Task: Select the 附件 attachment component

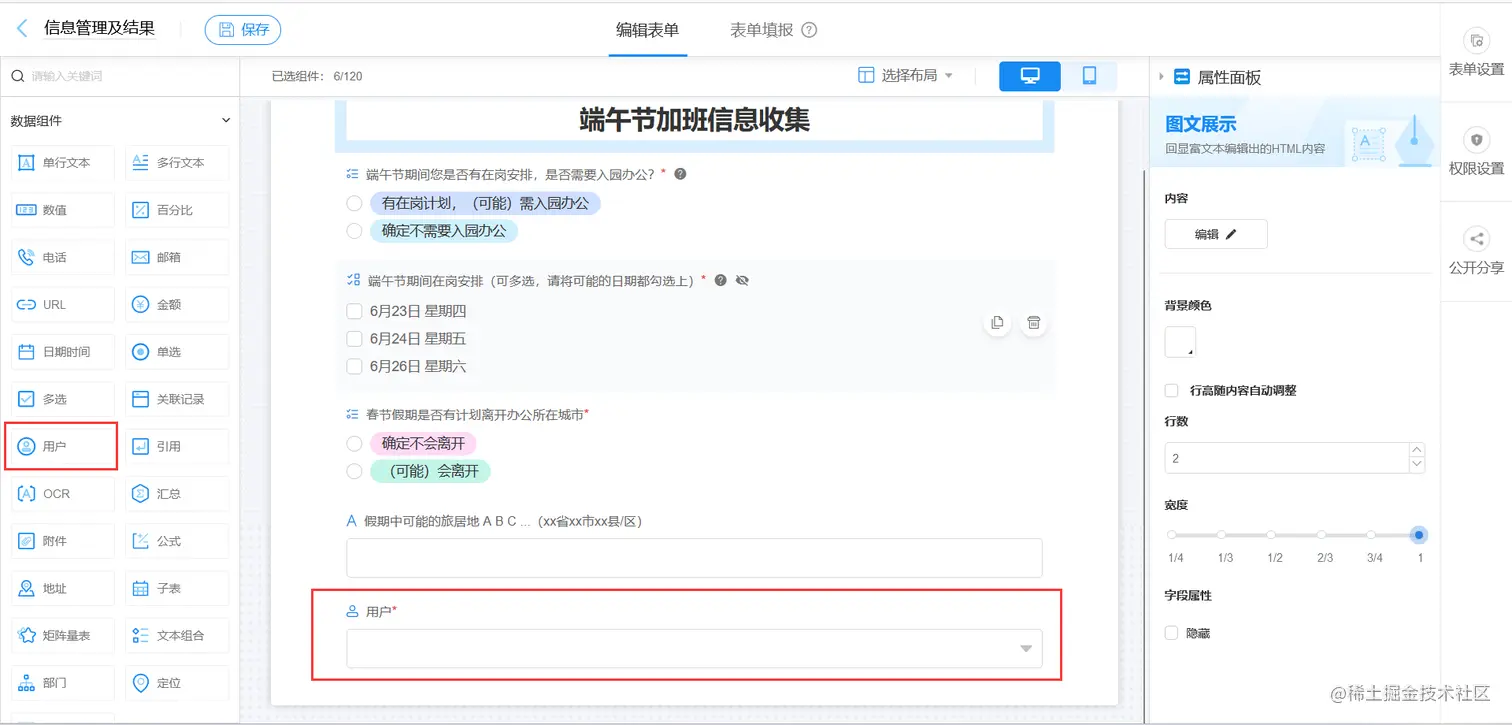Action: point(61,540)
